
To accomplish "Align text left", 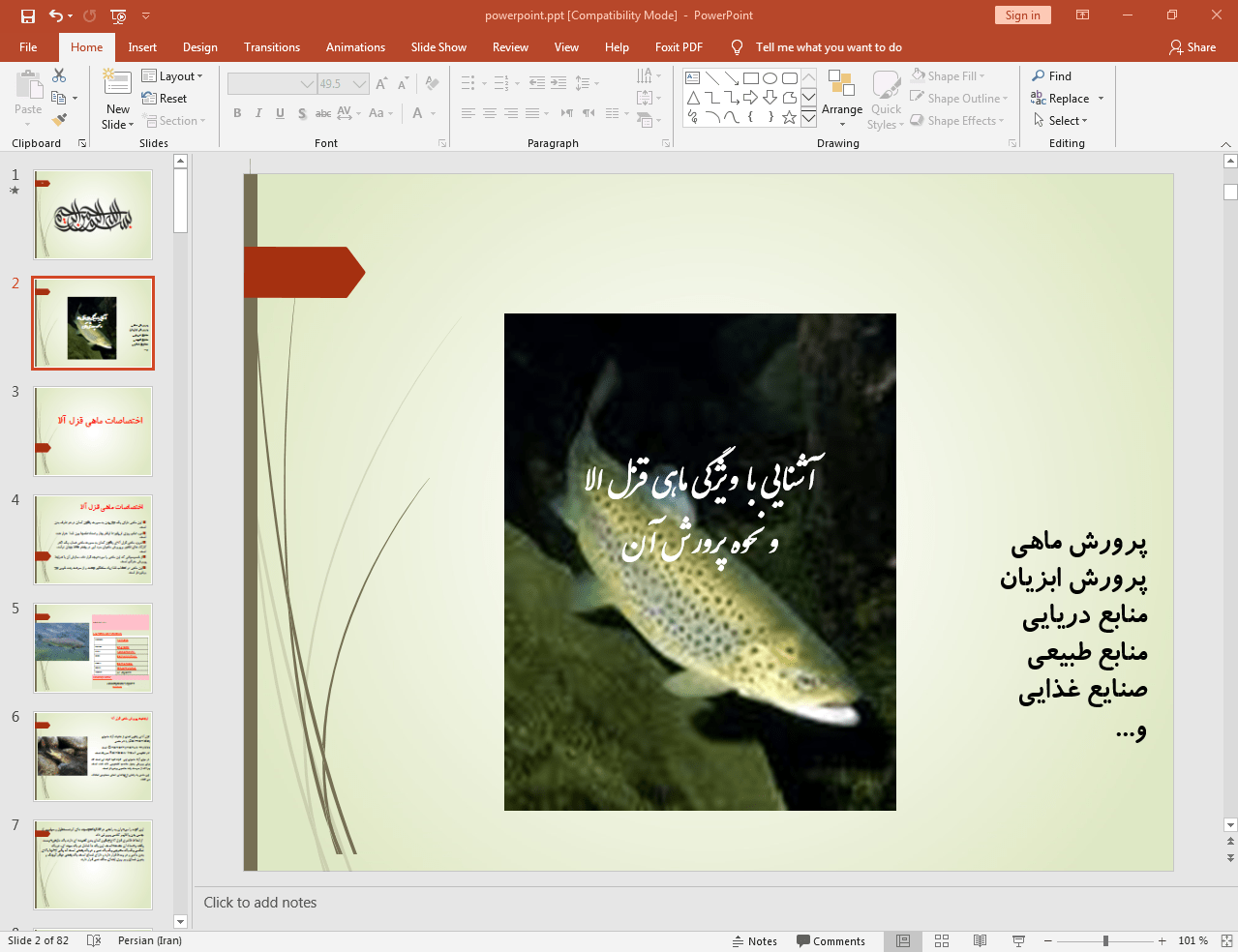I will 468,113.
